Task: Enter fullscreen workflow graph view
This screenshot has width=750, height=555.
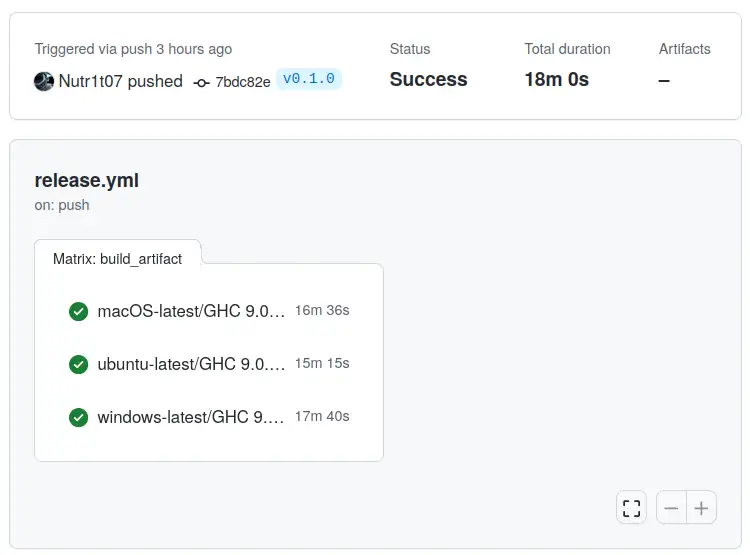Action: [x=631, y=508]
